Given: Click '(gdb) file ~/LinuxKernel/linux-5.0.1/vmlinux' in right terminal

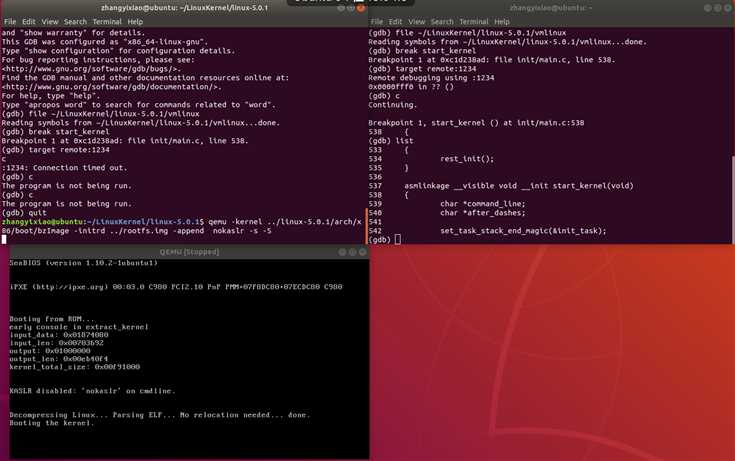Looking at the screenshot, I should 467,33.
